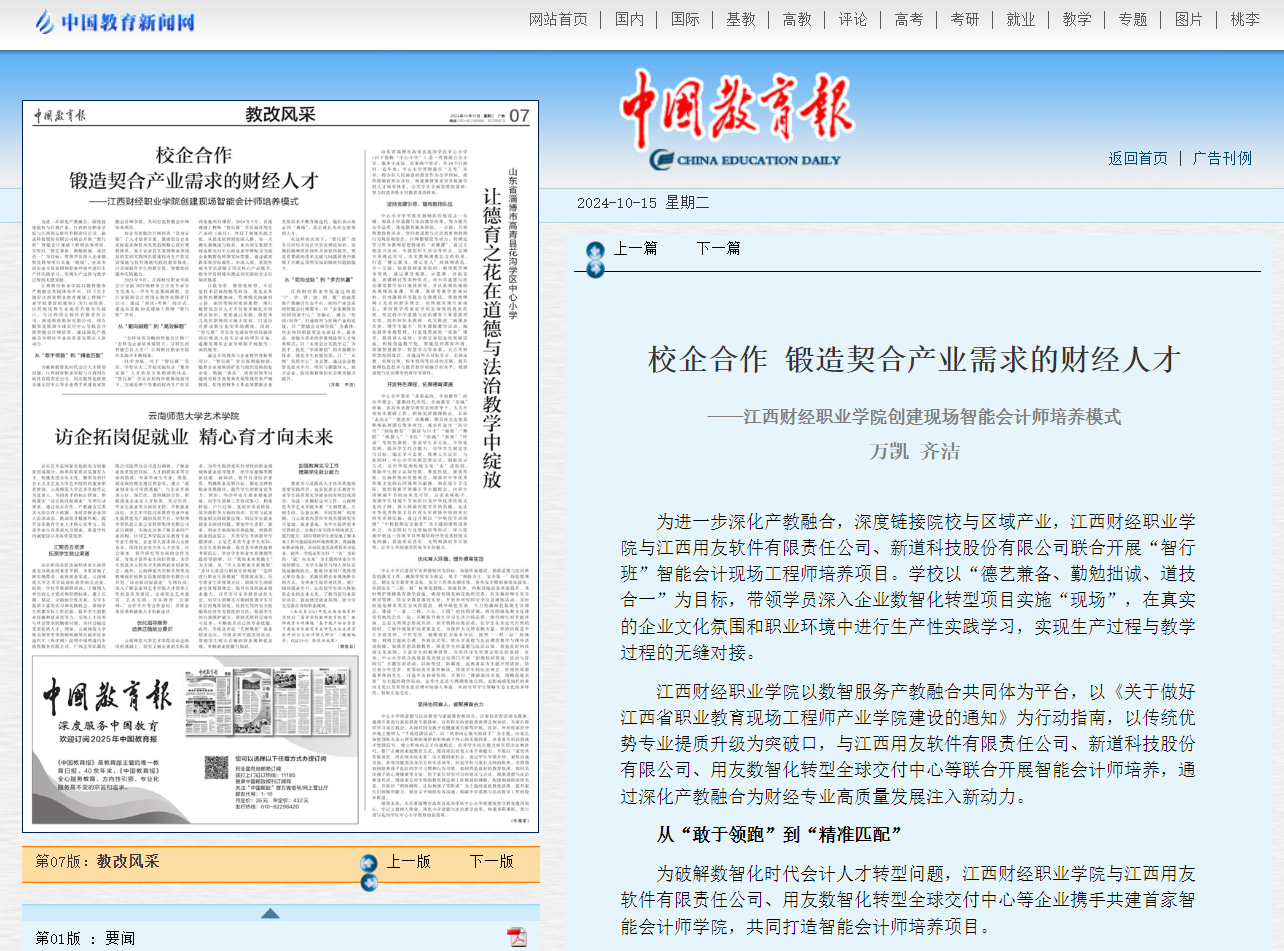
Task: Click the China Education Daily masthead logo
Action: coord(737,120)
